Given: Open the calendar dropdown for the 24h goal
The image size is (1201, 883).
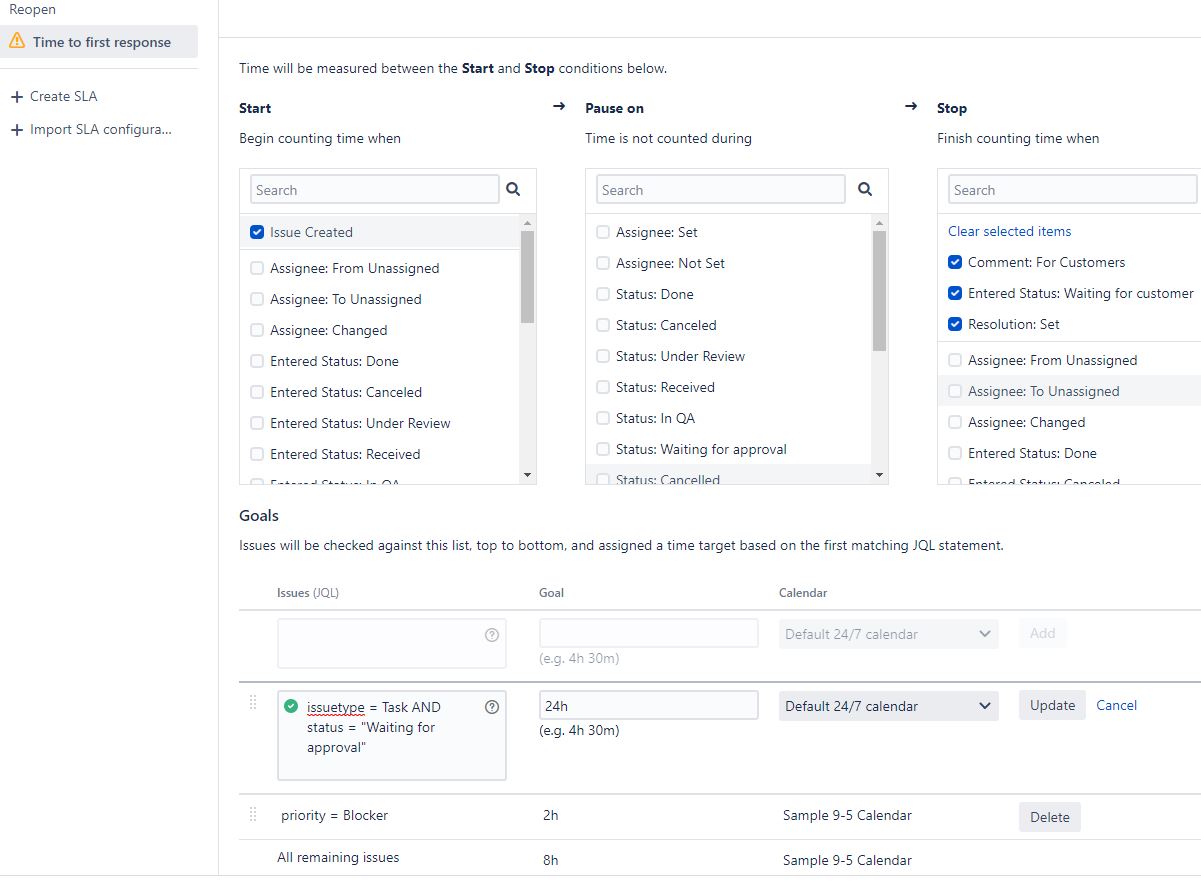Looking at the screenshot, I should (888, 706).
